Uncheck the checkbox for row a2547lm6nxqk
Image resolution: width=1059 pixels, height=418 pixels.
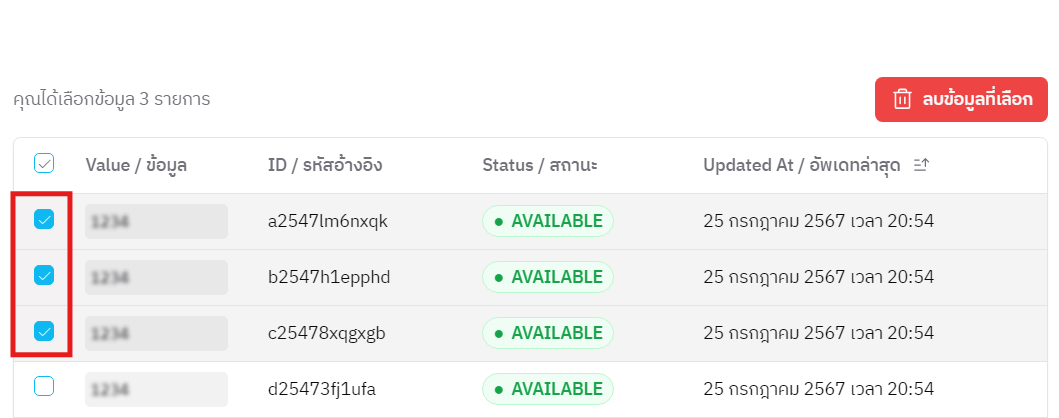44,220
